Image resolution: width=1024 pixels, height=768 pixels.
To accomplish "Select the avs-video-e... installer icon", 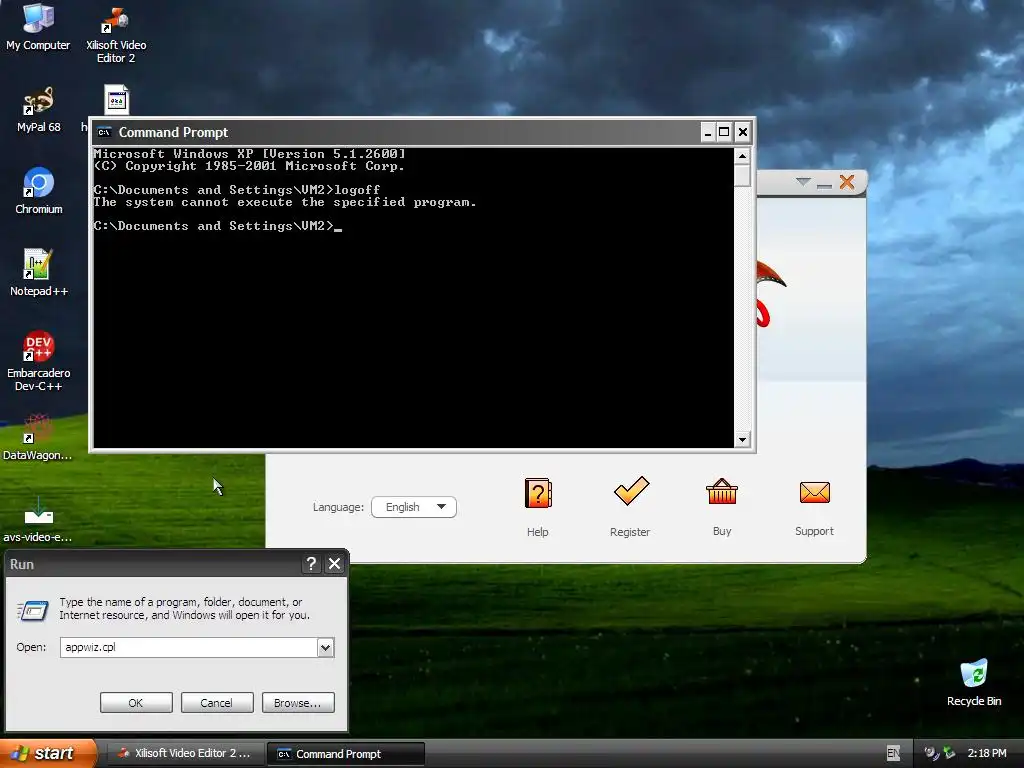I will tap(37, 520).
